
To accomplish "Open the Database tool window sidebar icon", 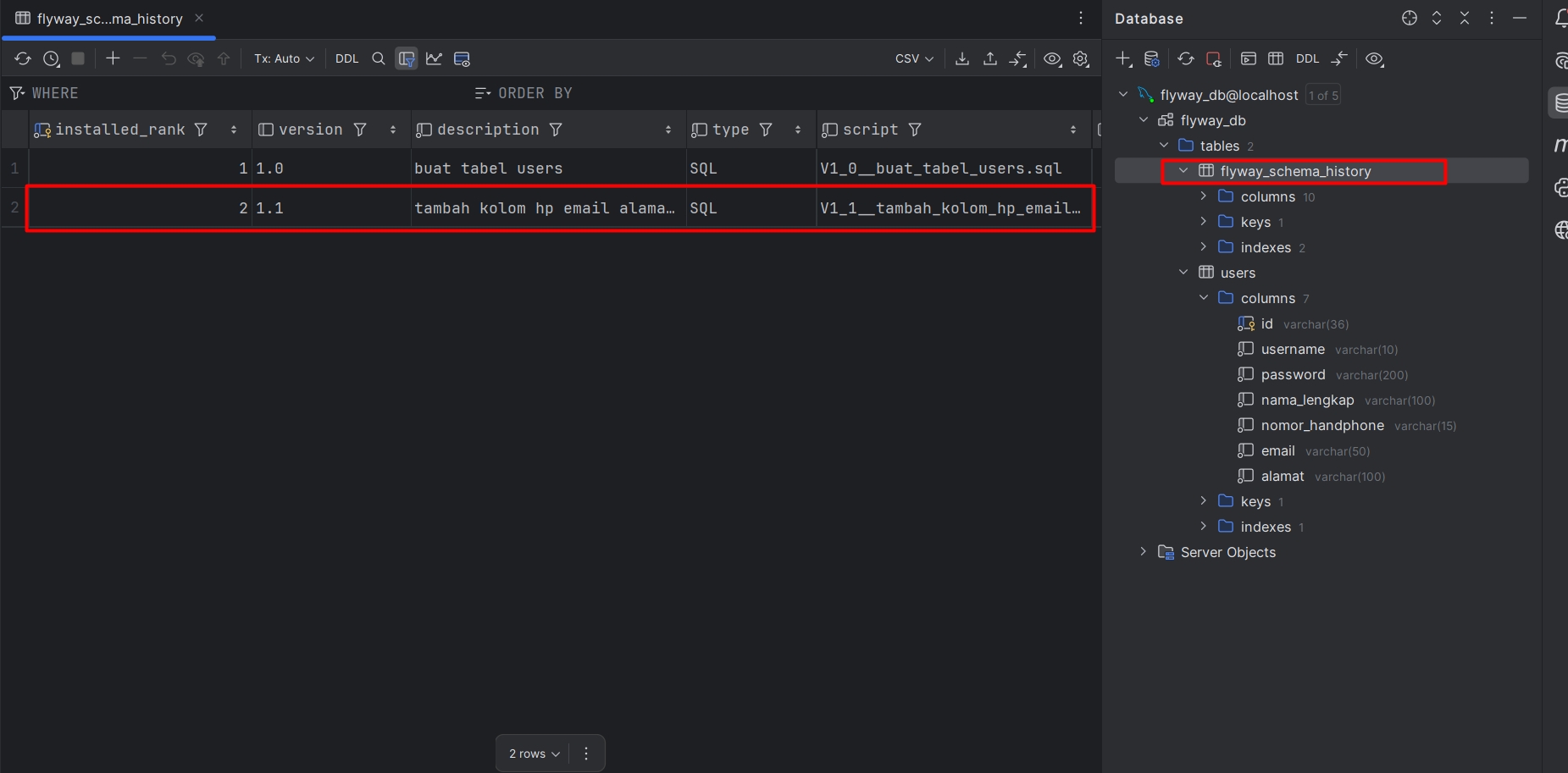I will coord(1560,103).
